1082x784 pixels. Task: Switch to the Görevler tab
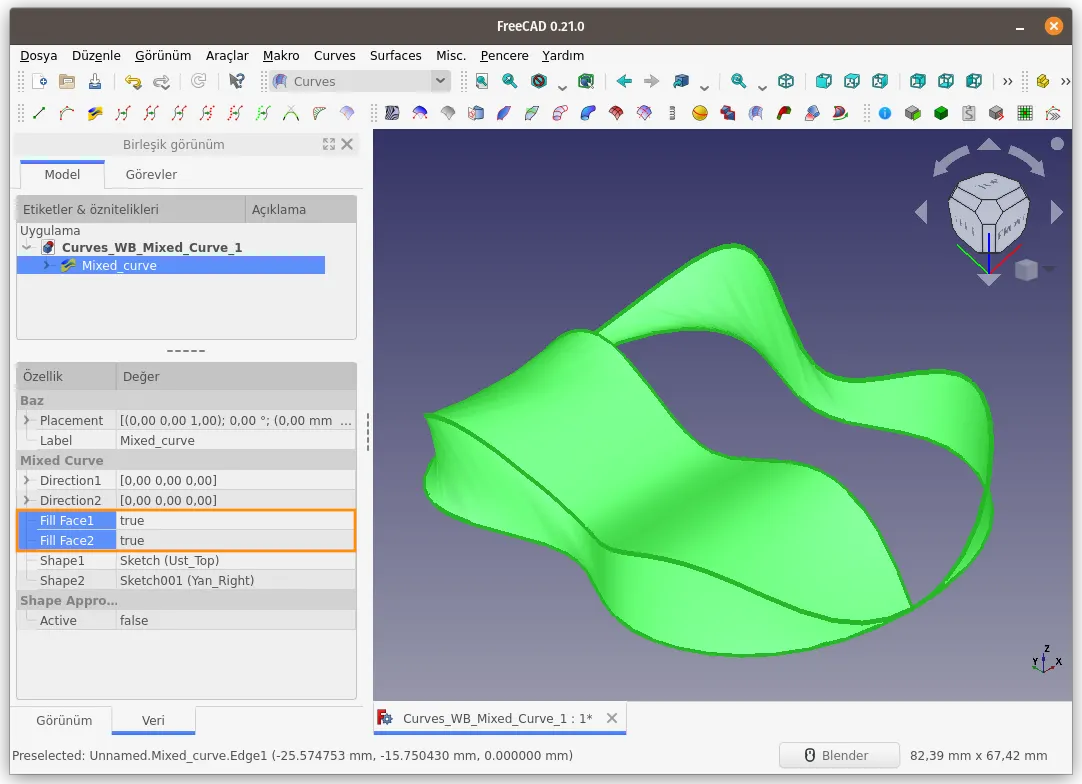click(151, 175)
